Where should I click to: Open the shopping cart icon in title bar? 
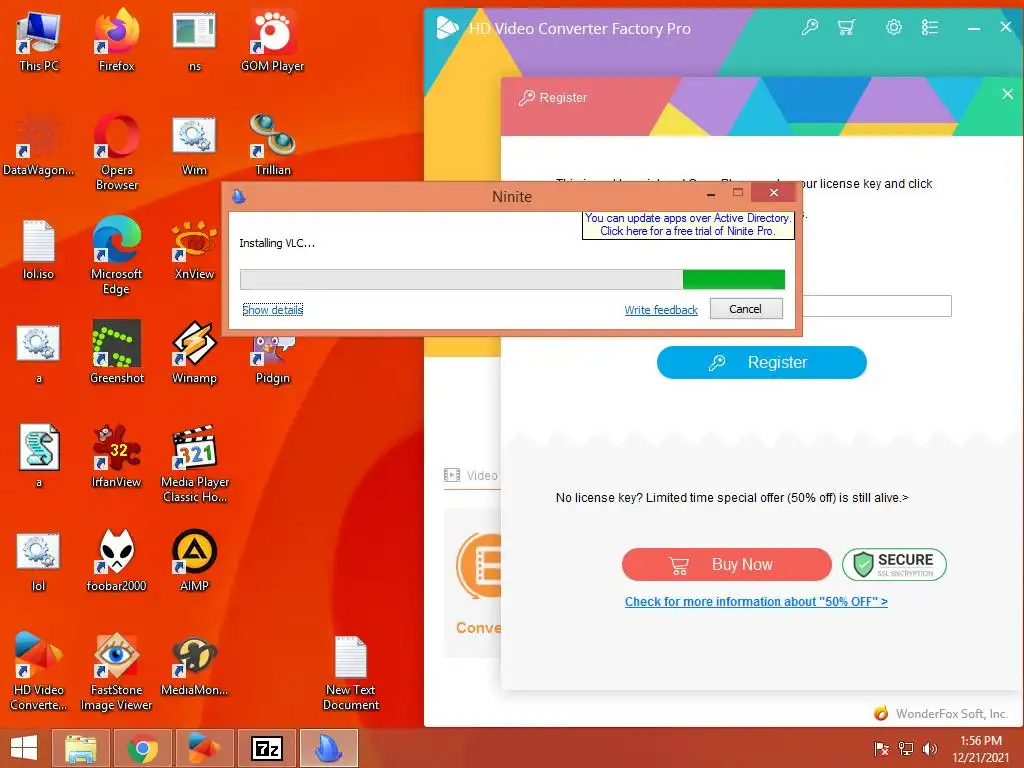coord(846,27)
